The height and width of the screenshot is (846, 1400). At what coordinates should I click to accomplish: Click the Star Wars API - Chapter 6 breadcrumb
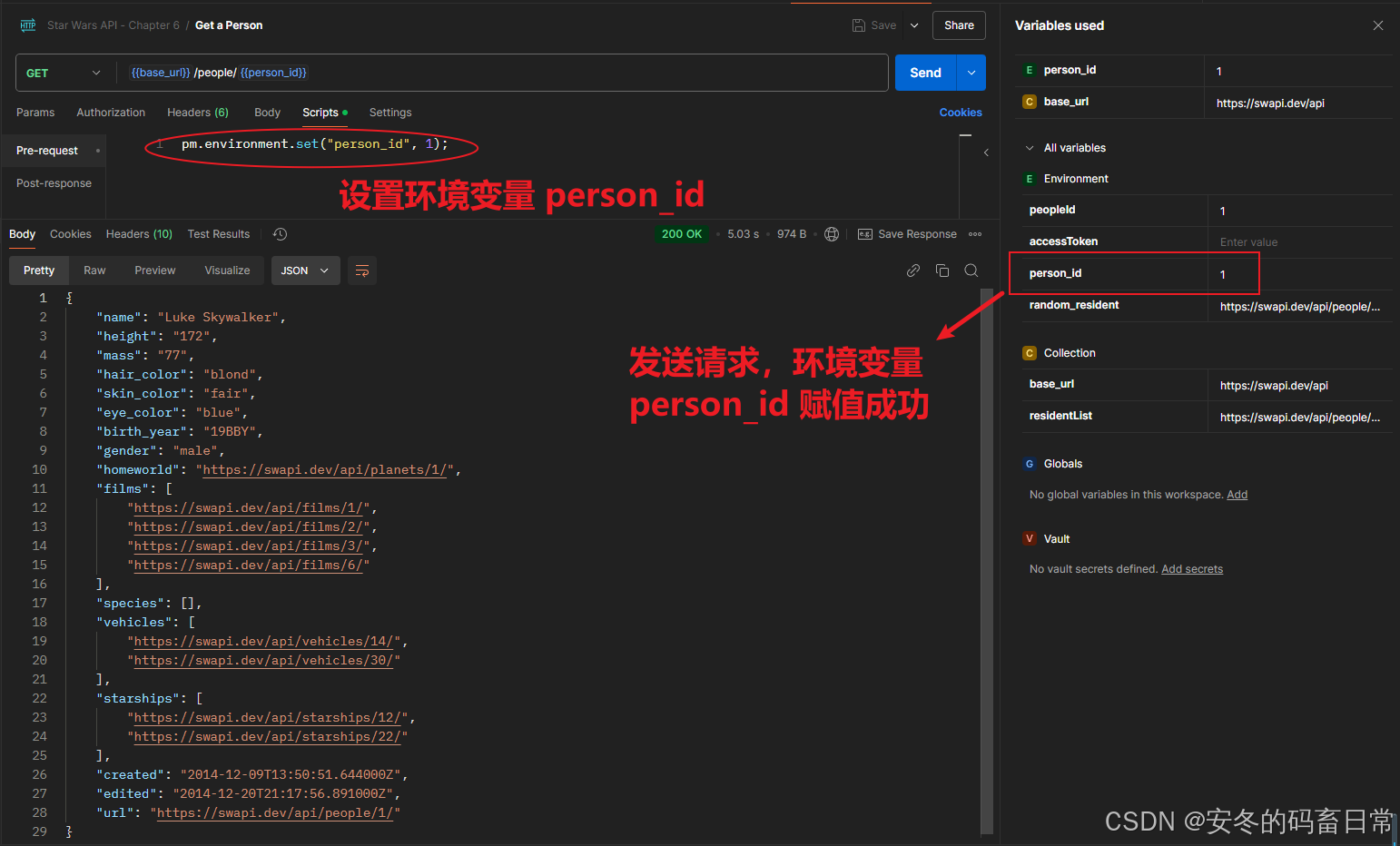pyautogui.click(x=113, y=25)
